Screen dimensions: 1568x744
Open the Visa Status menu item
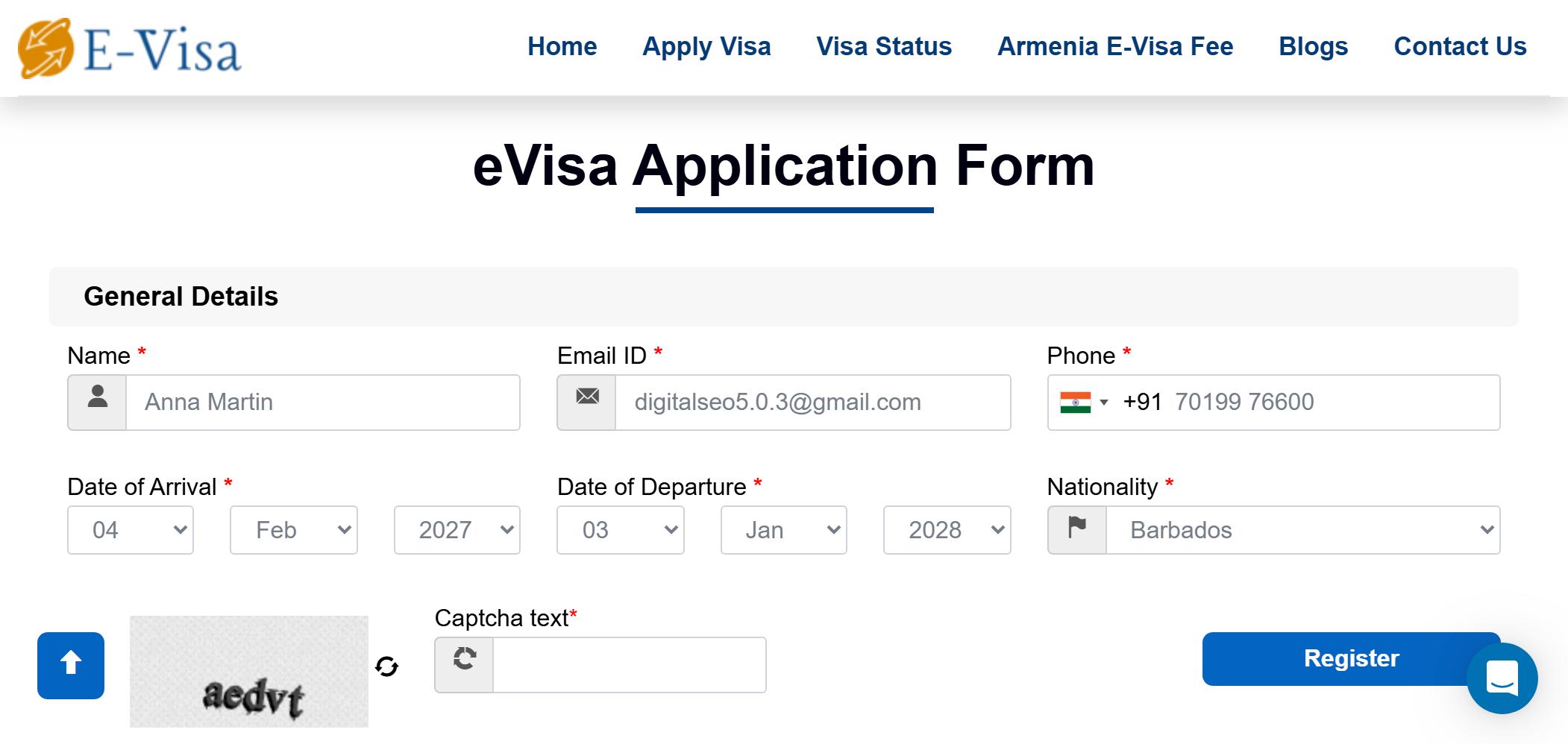coord(883,46)
